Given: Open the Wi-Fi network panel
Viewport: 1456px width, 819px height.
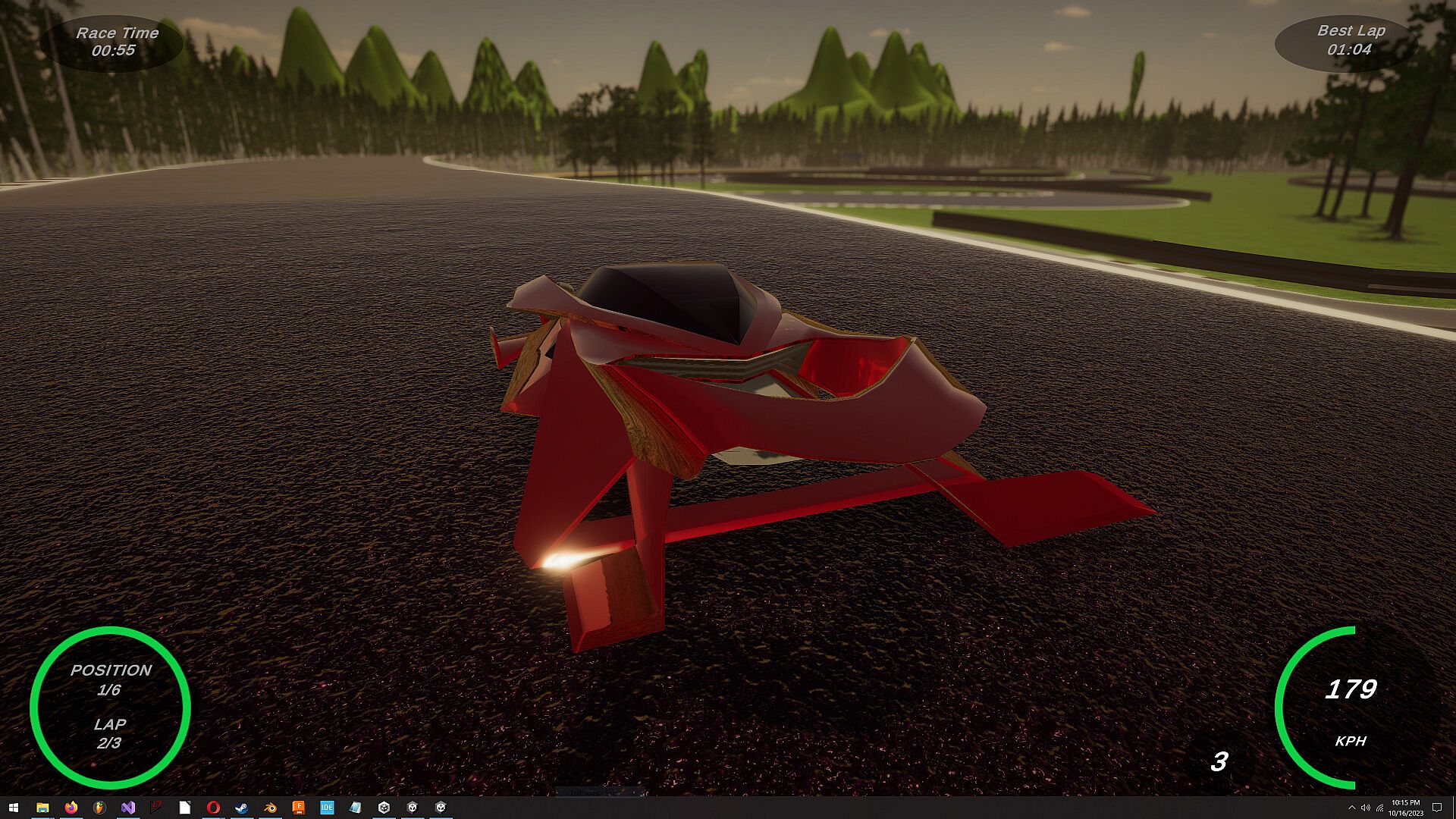Looking at the screenshot, I should [1380, 808].
